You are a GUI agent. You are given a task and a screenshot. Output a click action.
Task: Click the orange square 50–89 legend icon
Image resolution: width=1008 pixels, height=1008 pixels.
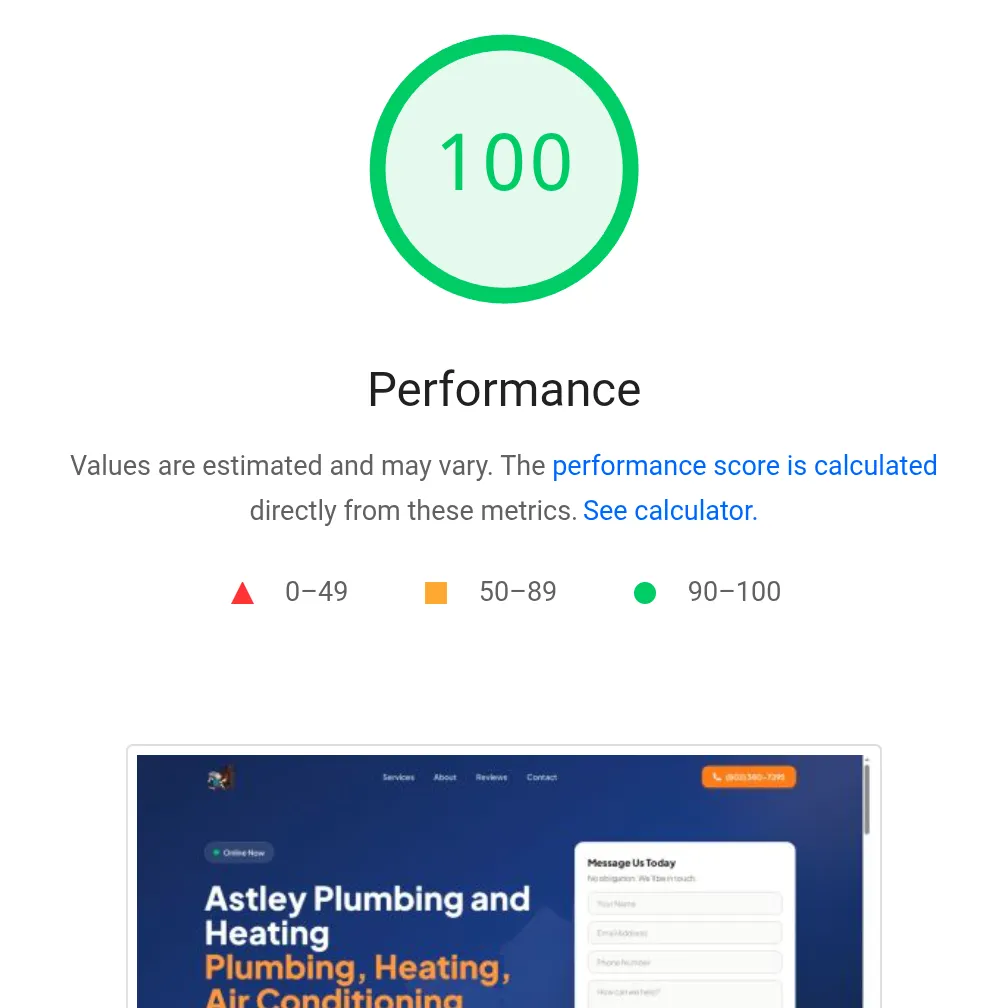tap(436, 592)
